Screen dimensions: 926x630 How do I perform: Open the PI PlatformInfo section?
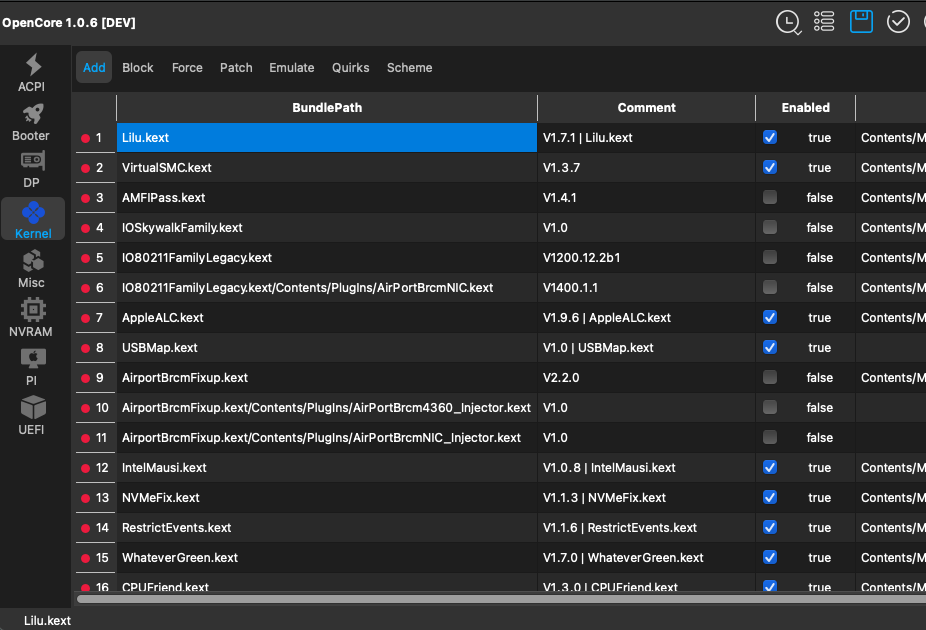tap(32, 367)
